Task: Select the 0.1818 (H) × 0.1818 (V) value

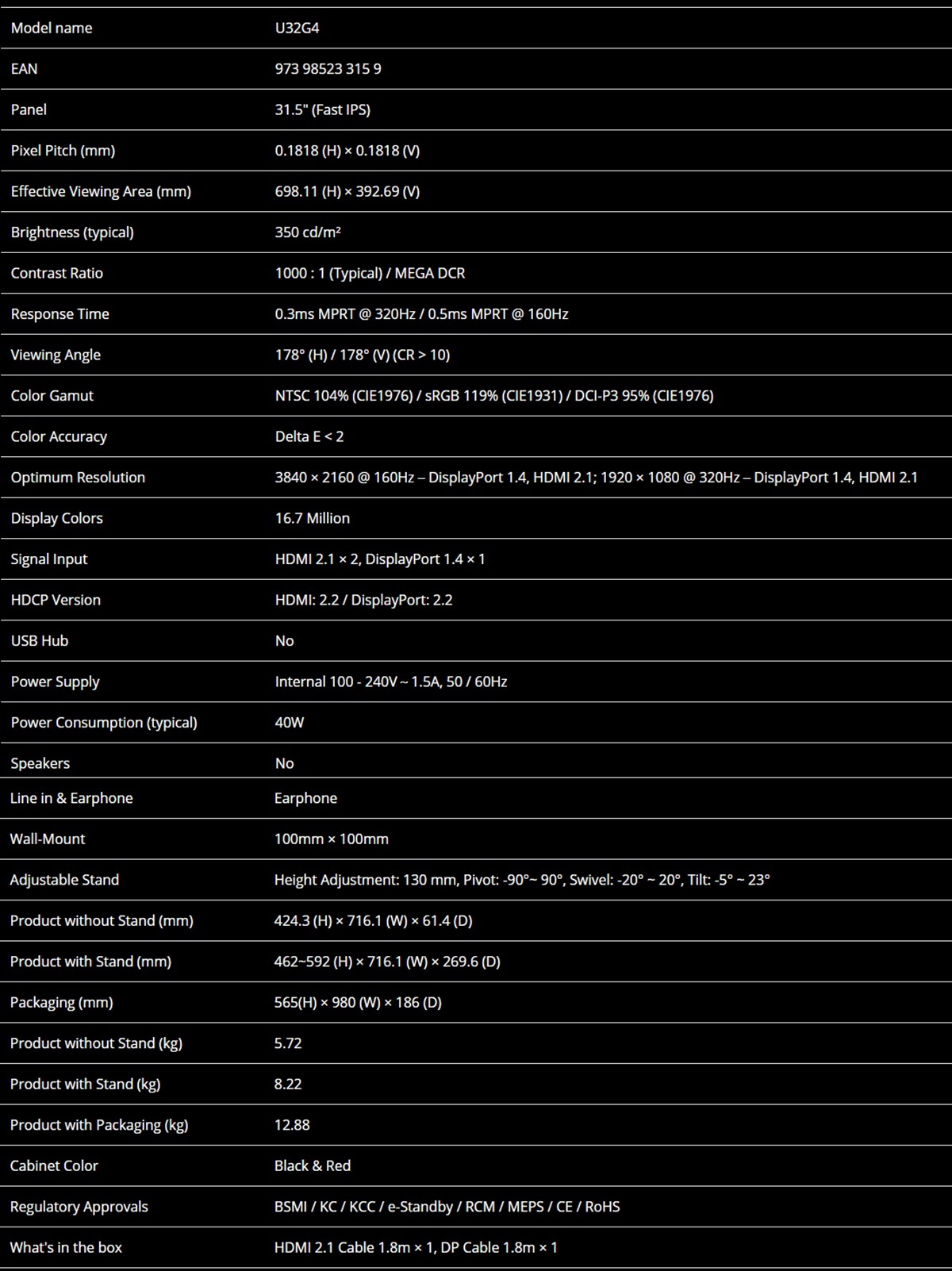Action: coord(347,151)
